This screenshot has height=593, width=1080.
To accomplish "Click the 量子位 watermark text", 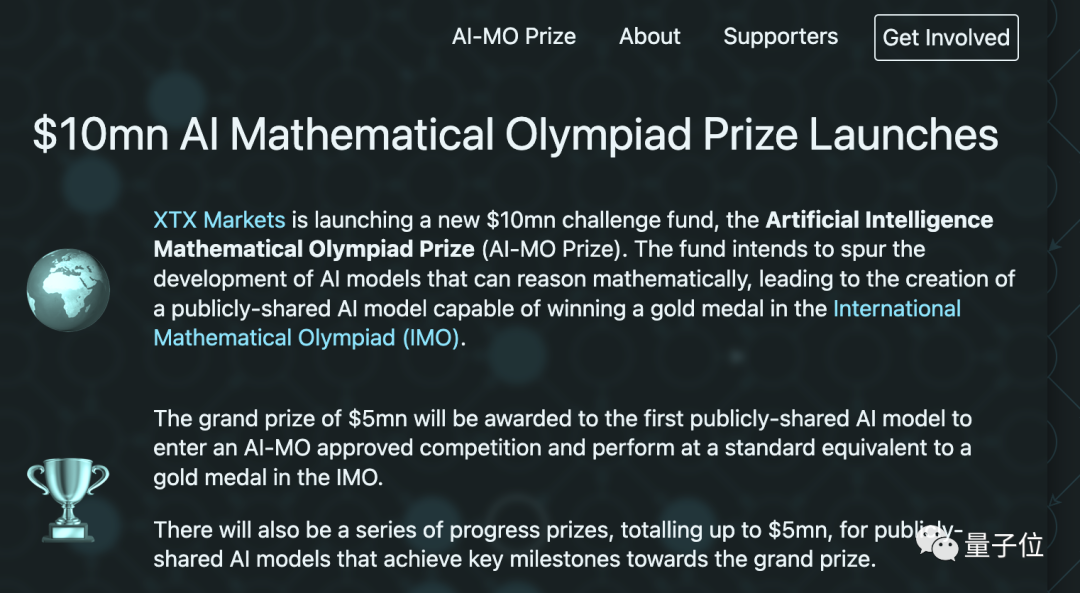I will coord(1004,545).
